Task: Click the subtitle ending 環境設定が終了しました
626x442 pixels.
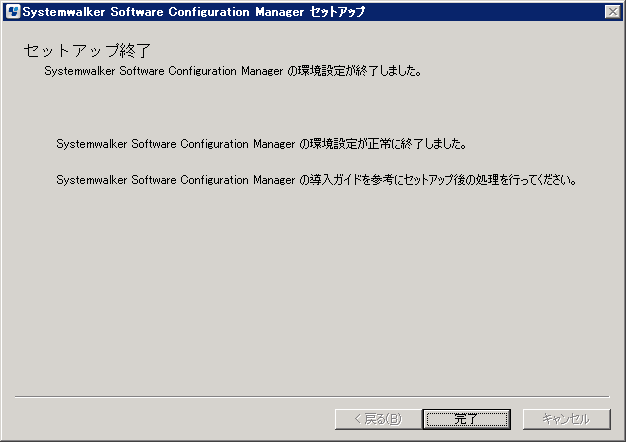Action: coord(233,71)
